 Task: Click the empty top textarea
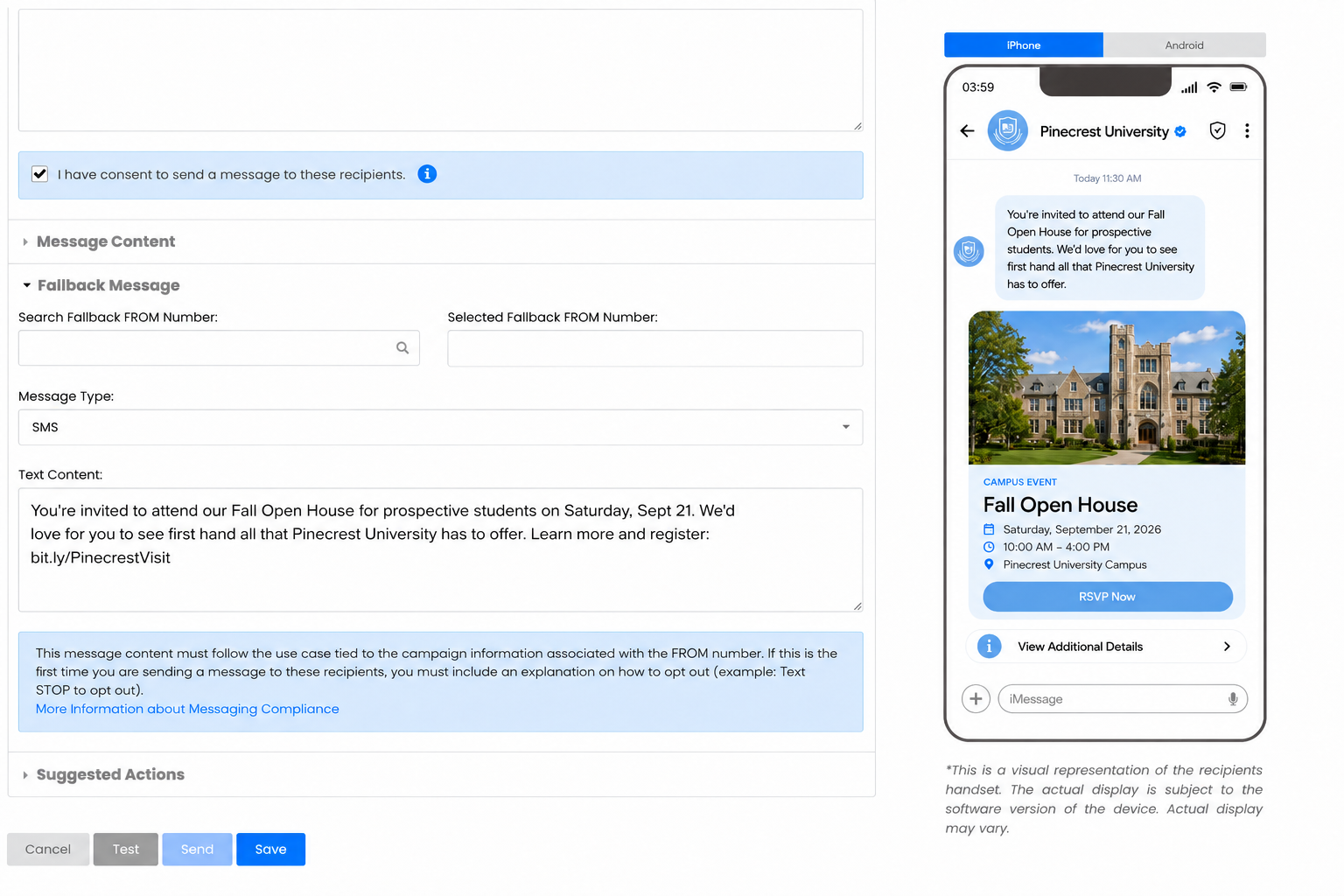click(440, 70)
